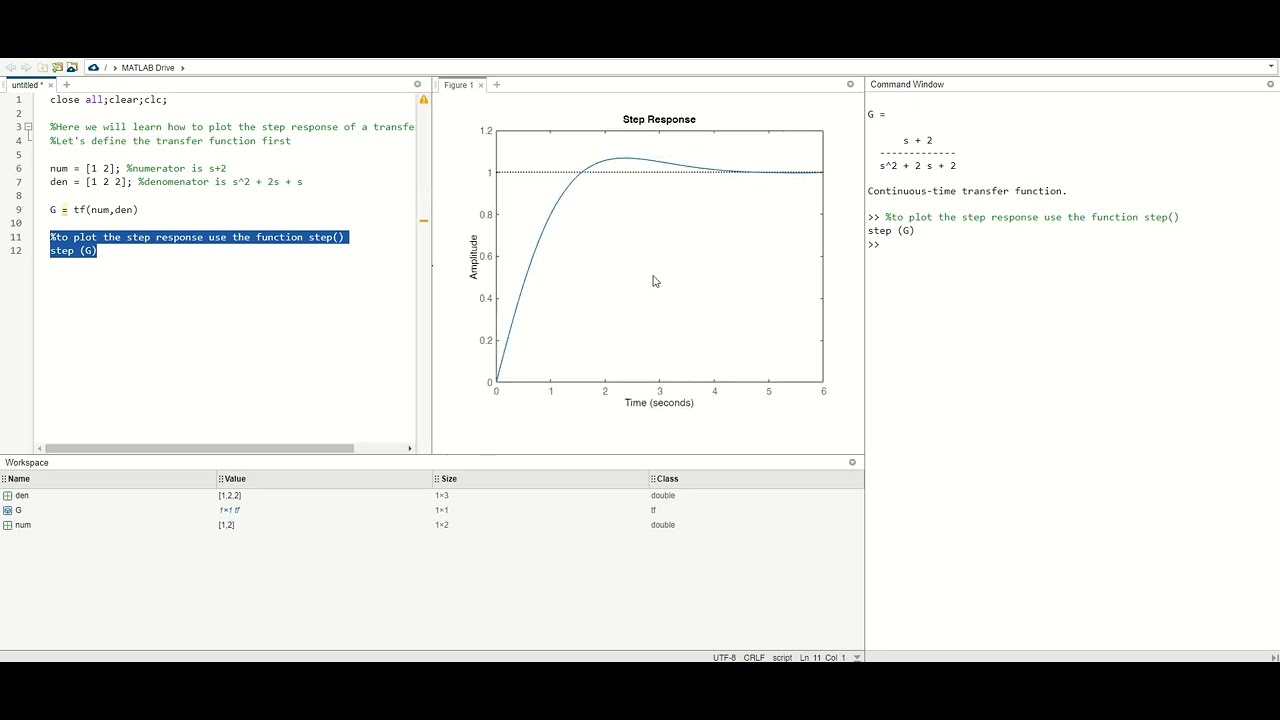
Task: Collapse the comment block fold on line 3
Action: [x=29, y=127]
